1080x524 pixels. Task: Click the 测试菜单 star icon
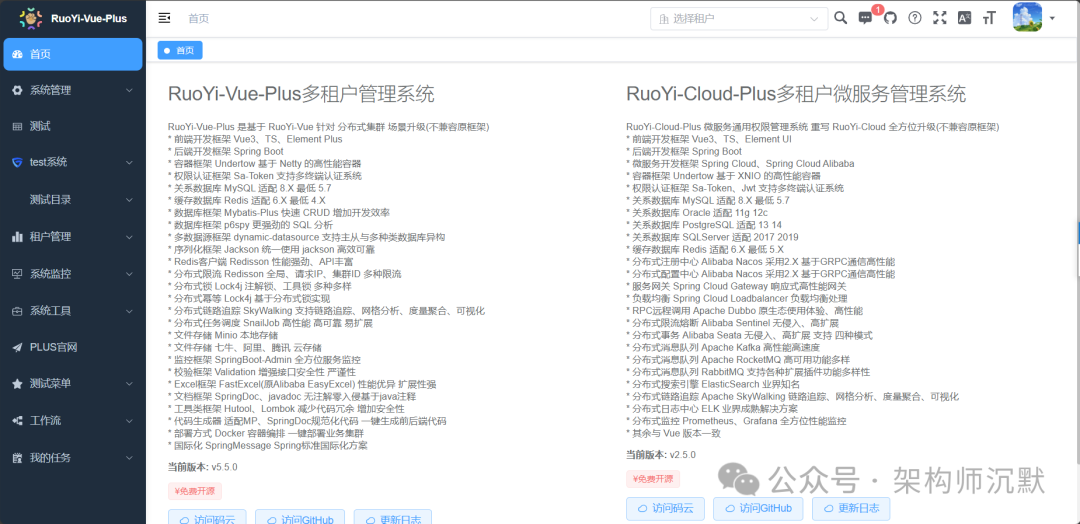17,384
